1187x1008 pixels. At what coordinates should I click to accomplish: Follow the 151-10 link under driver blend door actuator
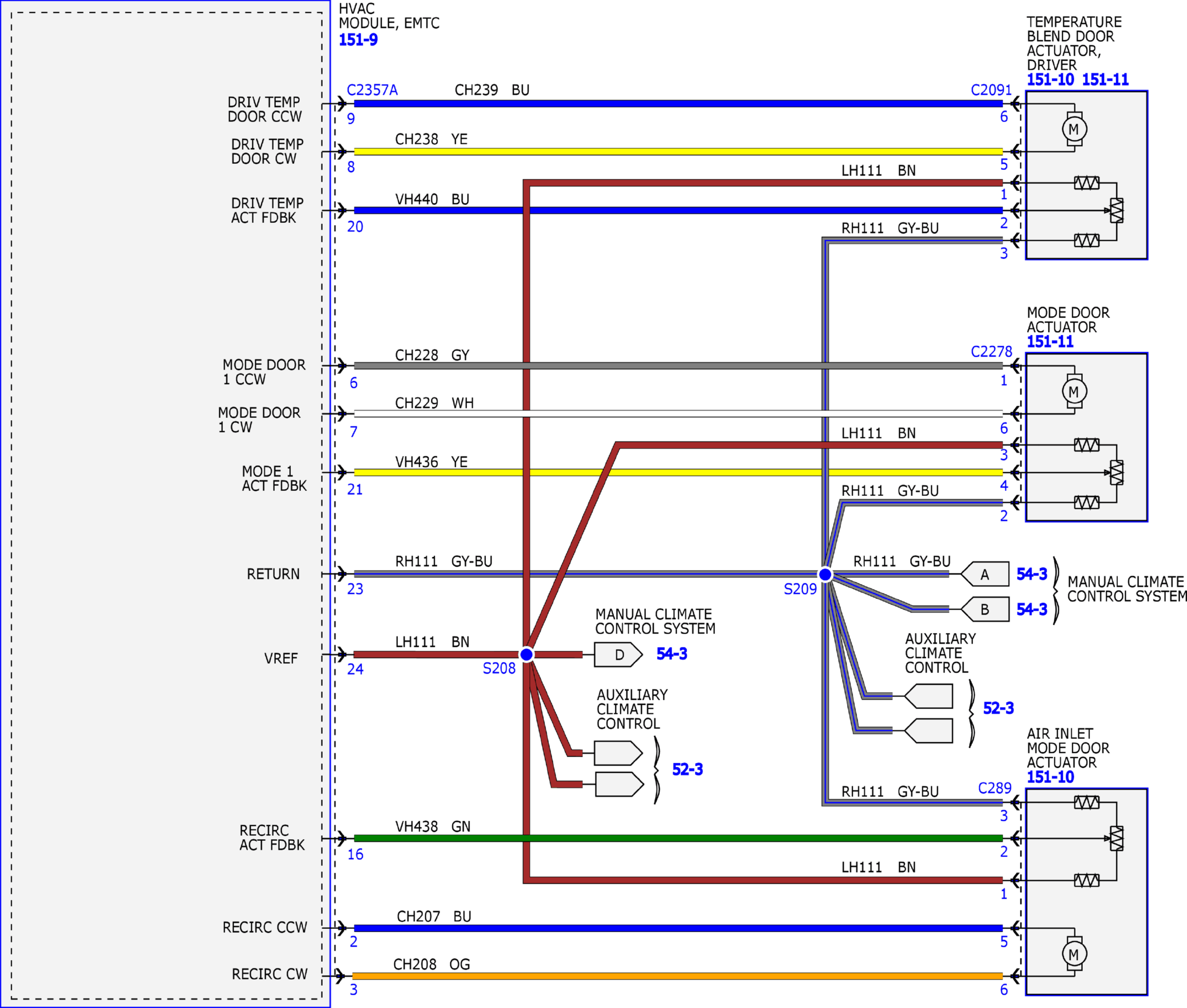coord(1050,80)
